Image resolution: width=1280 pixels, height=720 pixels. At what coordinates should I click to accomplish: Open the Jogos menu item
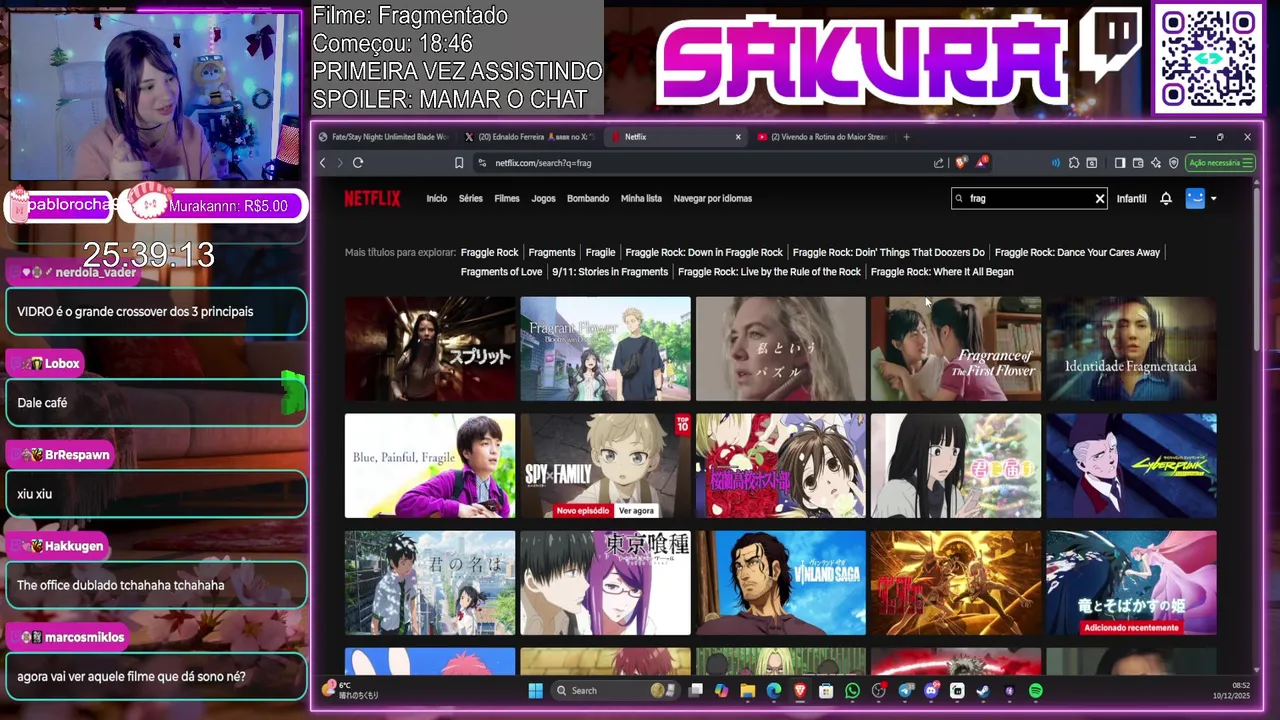tap(543, 198)
